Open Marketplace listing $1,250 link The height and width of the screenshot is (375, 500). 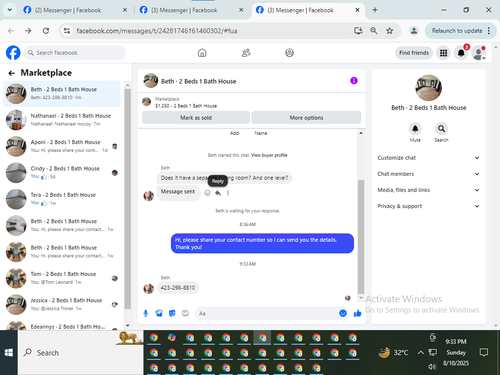186,106
